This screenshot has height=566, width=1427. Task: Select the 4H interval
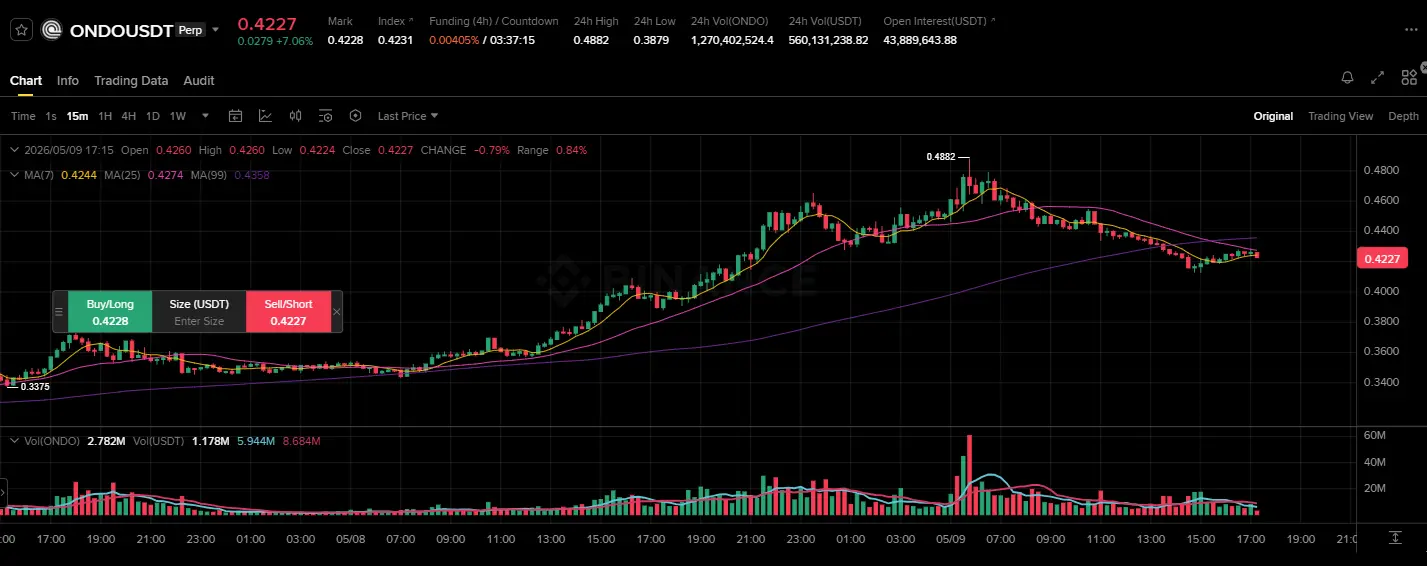[129, 116]
